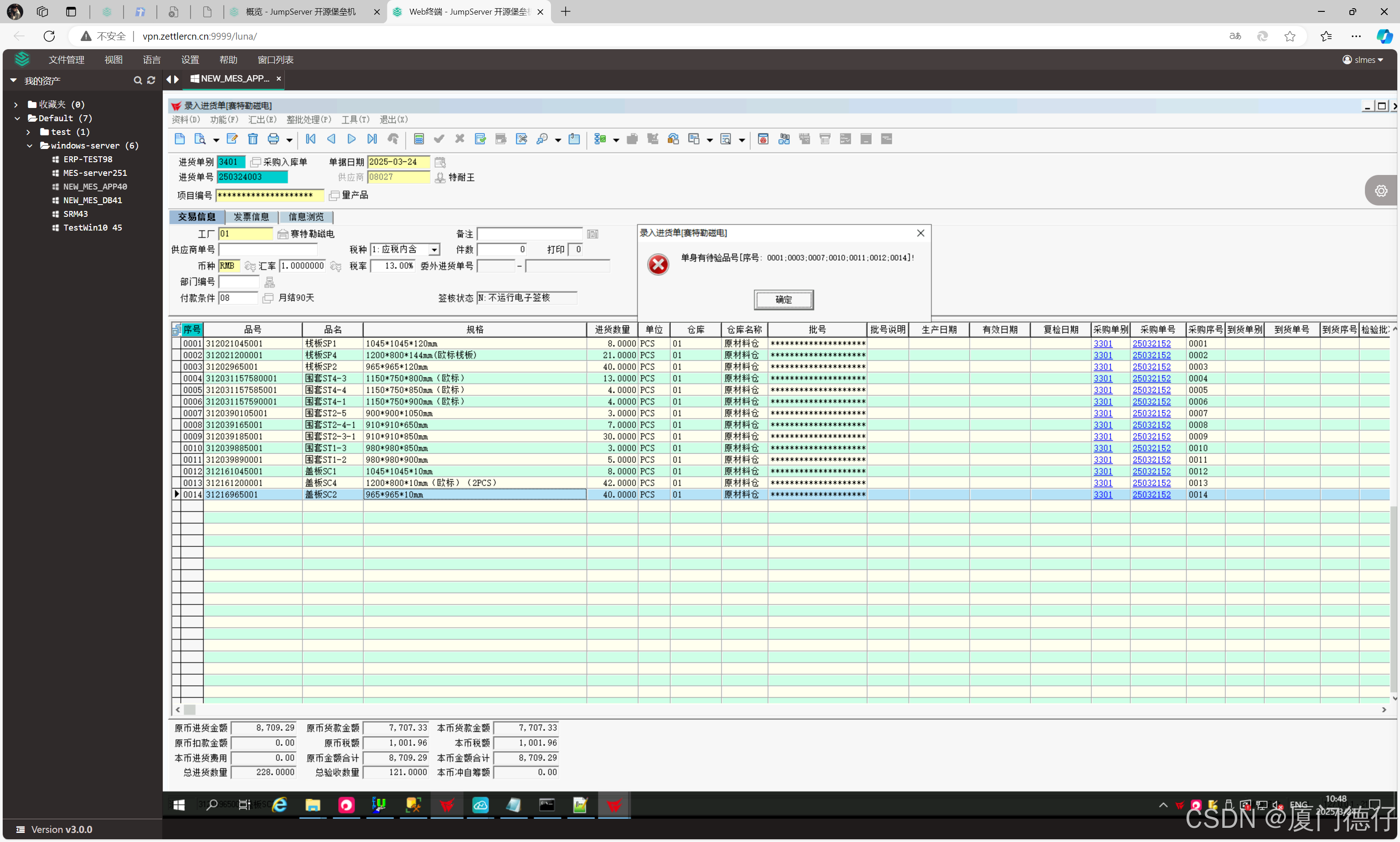Open the 资料(D) menu
Screen dimensions: 1400x842
[185, 119]
